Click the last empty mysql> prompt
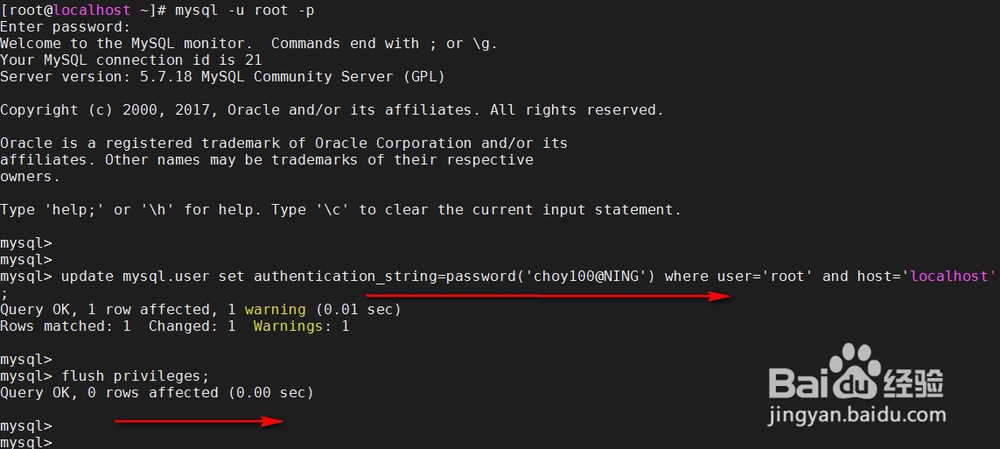The width and height of the screenshot is (1000, 449). pyautogui.click(x=26, y=442)
